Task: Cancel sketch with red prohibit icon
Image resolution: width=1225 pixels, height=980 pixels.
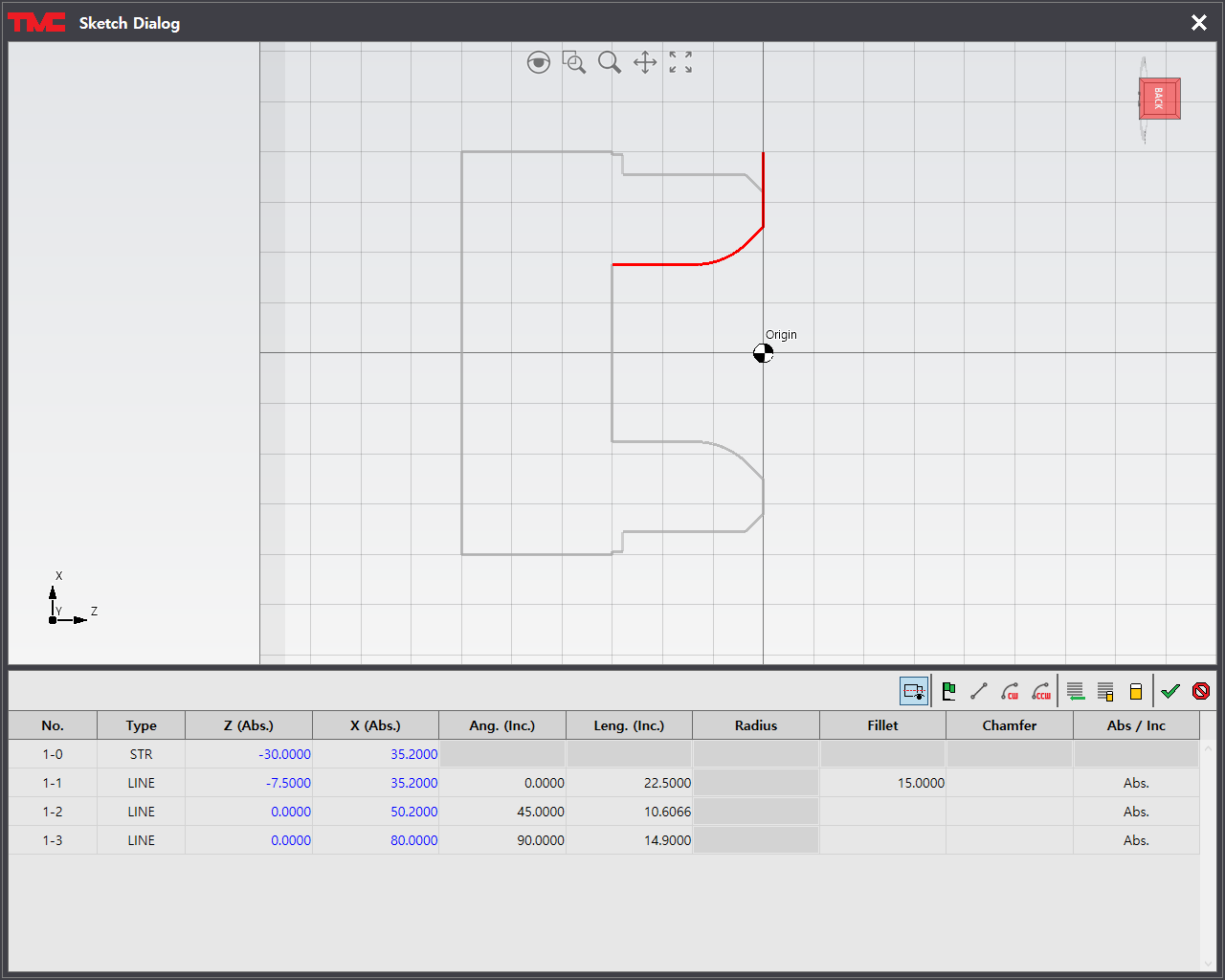Action: click(1201, 691)
